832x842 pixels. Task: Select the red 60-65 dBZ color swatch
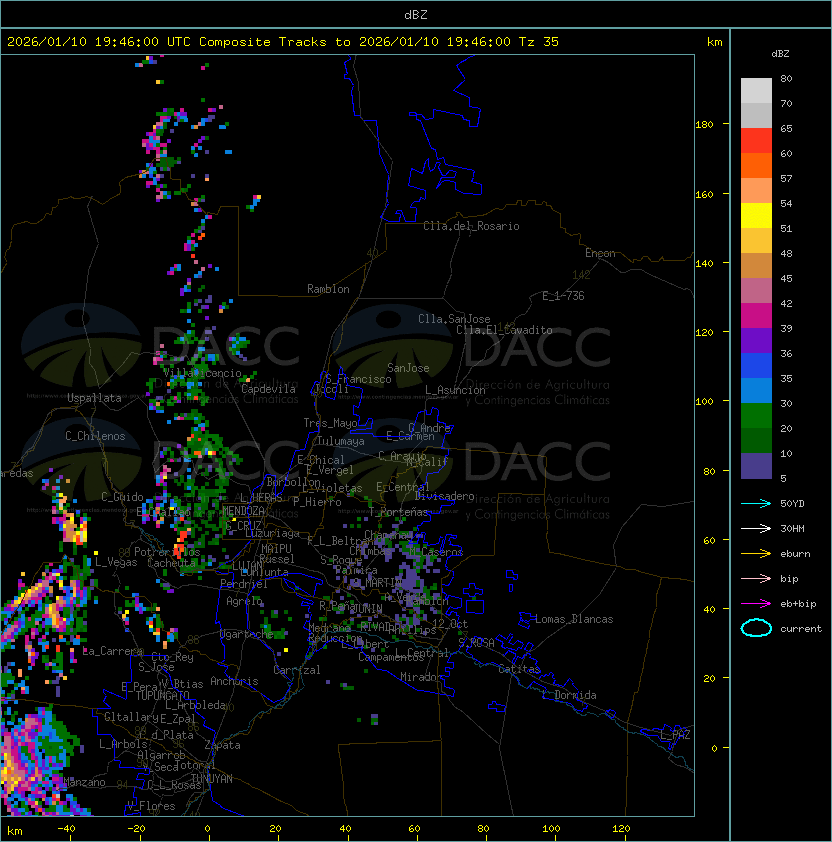click(x=756, y=141)
